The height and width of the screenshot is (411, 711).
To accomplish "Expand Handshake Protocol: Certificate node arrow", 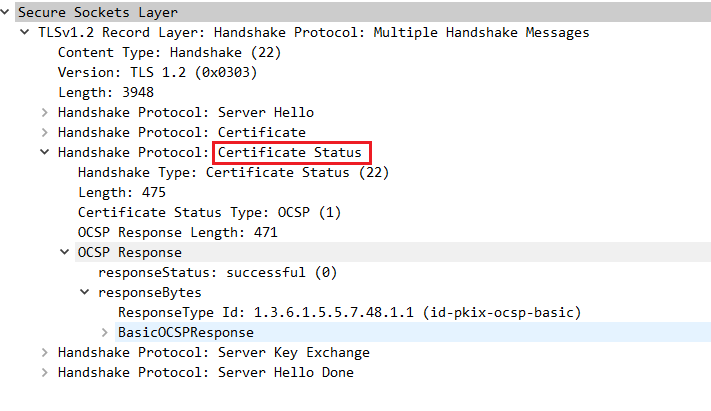I will (44, 132).
